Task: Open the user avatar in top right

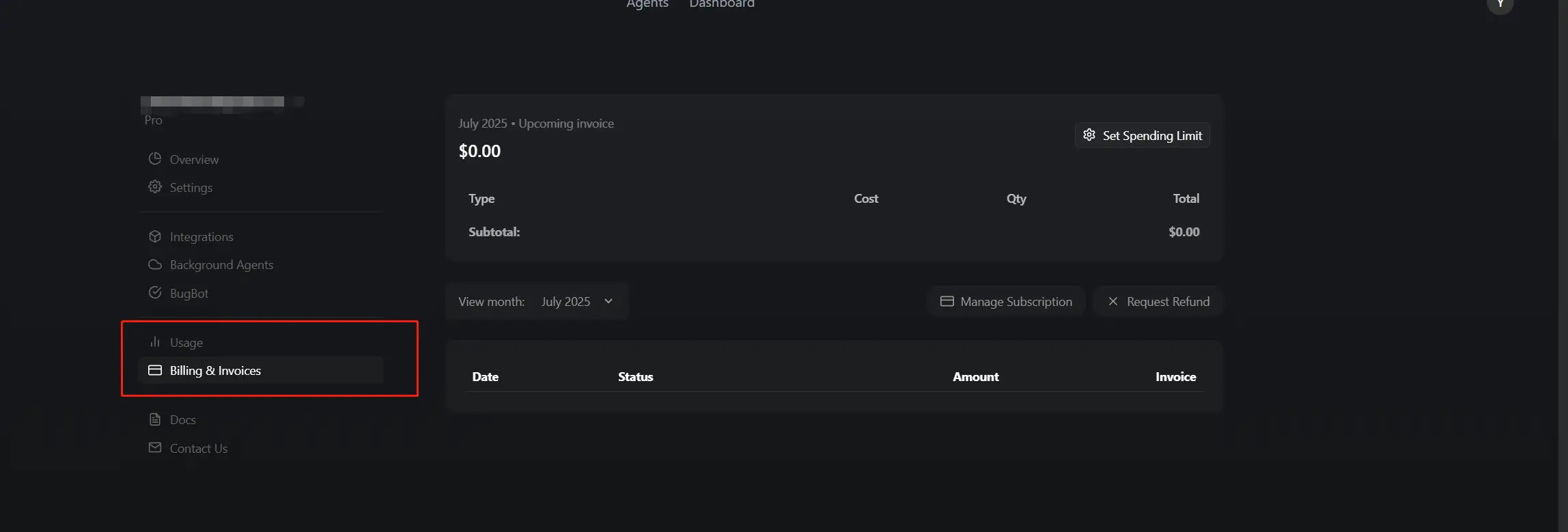Action: tap(1500, 4)
